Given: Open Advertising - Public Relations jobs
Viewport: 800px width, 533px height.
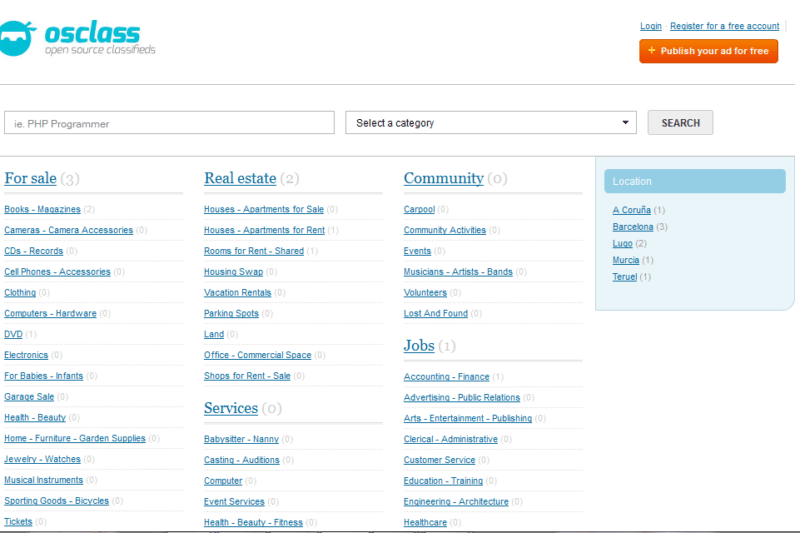Looking at the screenshot, I should [x=462, y=397].
